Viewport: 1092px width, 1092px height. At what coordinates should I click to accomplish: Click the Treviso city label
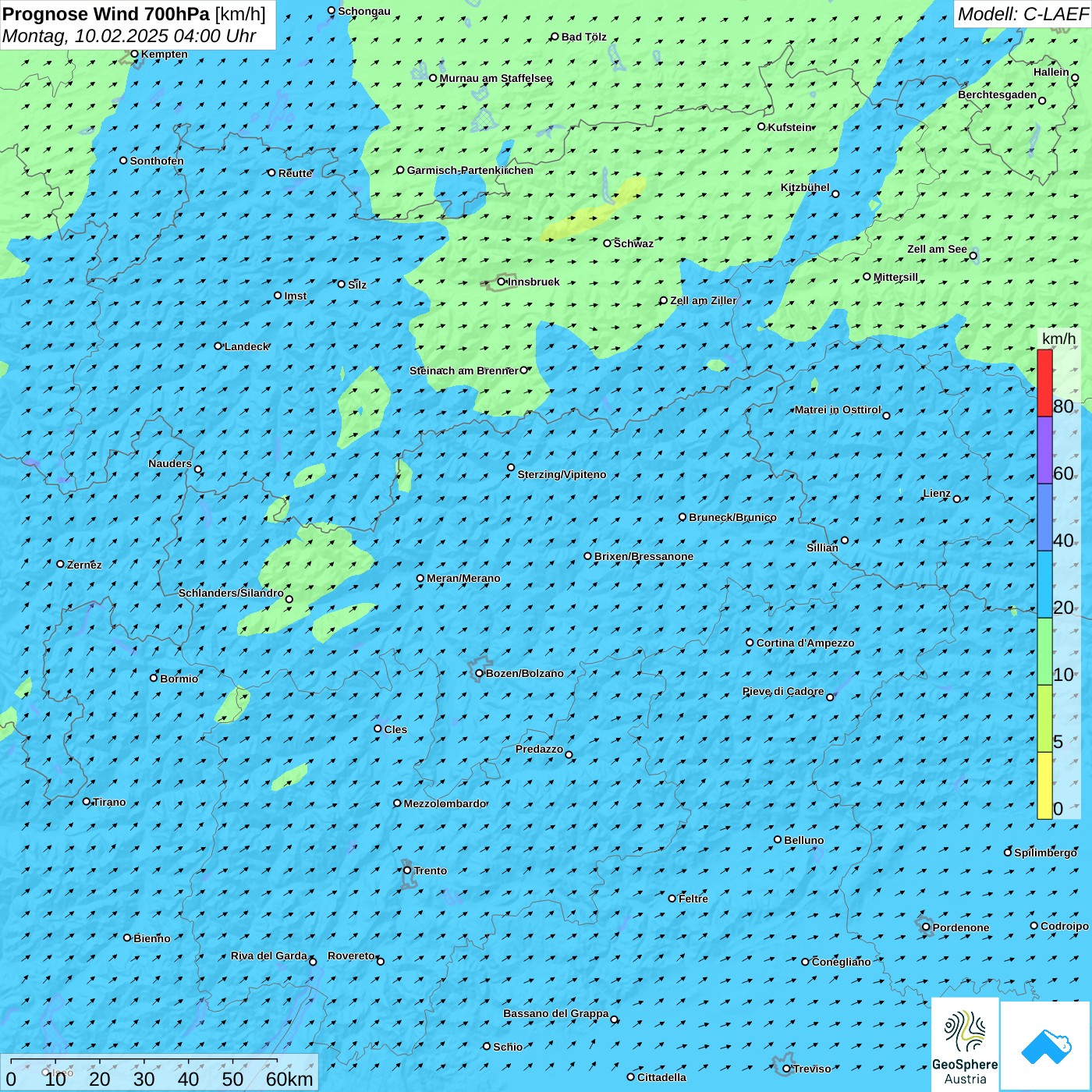[x=812, y=1069]
